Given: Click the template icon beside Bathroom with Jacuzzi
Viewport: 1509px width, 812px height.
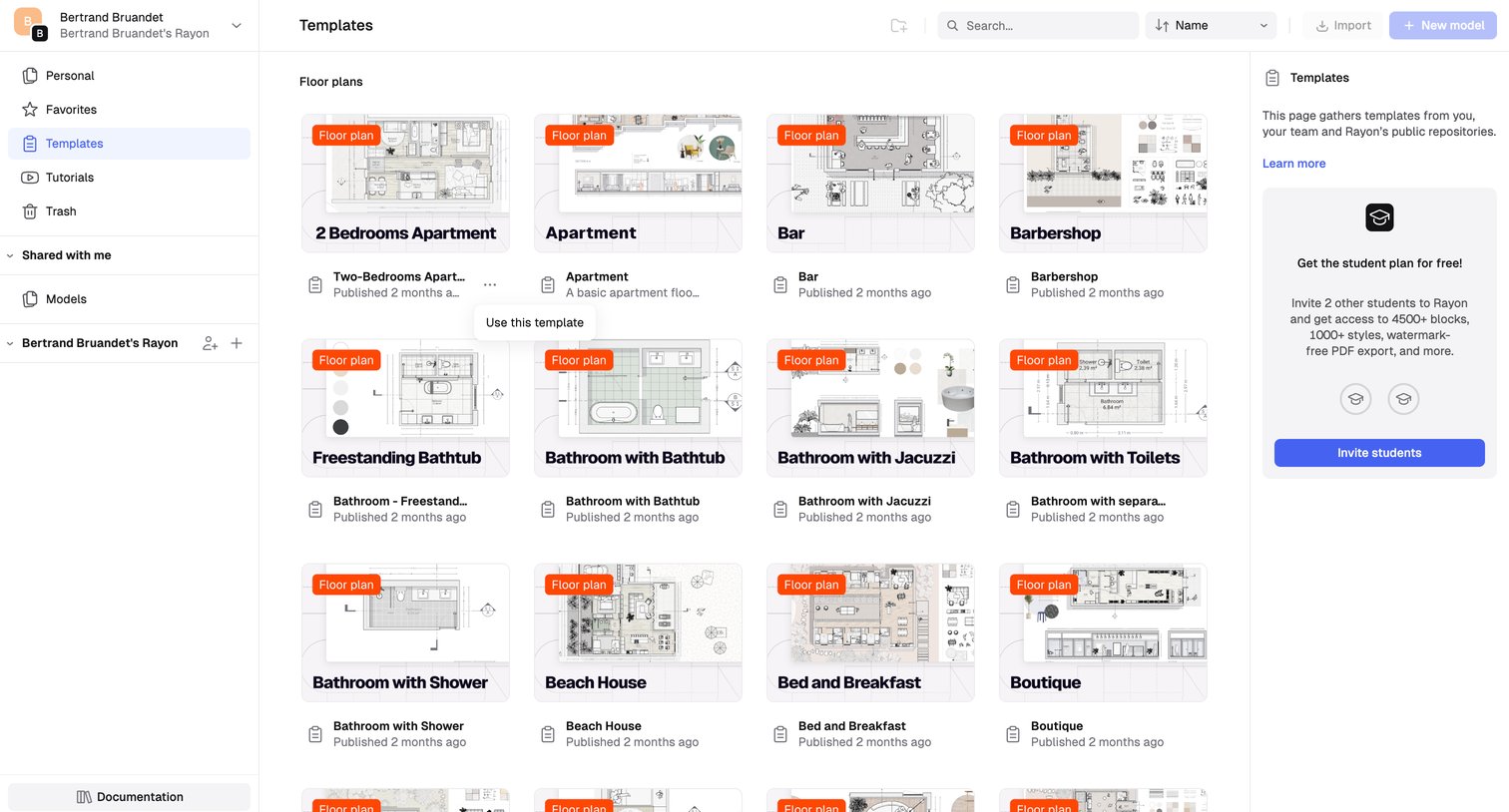Looking at the screenshot, I should tap(780, 510).
